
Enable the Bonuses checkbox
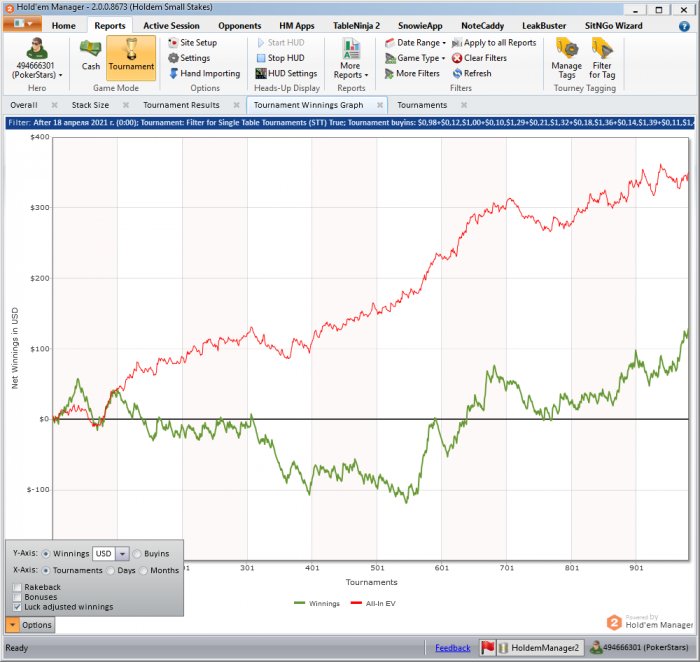pos(17,597)
